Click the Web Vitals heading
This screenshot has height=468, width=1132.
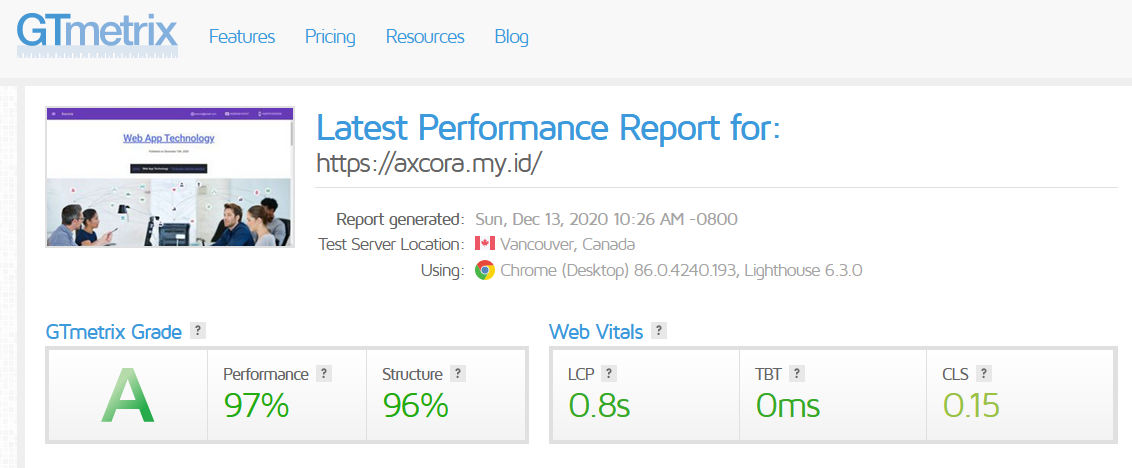point(596,332)
